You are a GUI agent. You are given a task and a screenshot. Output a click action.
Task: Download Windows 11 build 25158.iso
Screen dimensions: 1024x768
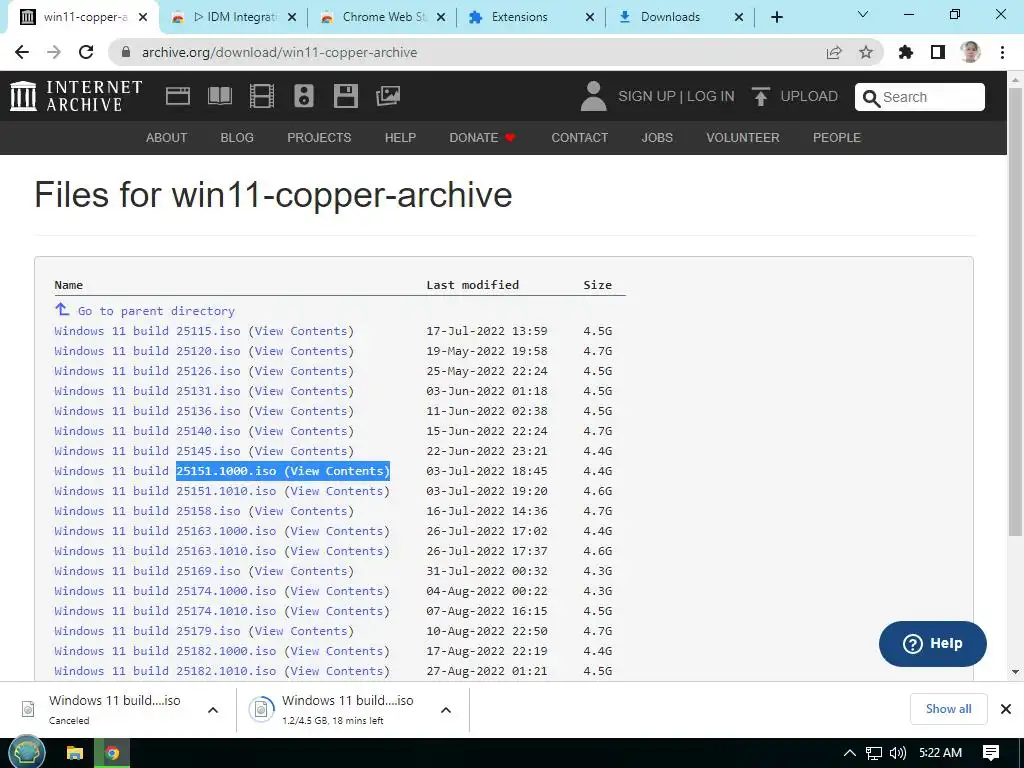[x=148, y=511]
